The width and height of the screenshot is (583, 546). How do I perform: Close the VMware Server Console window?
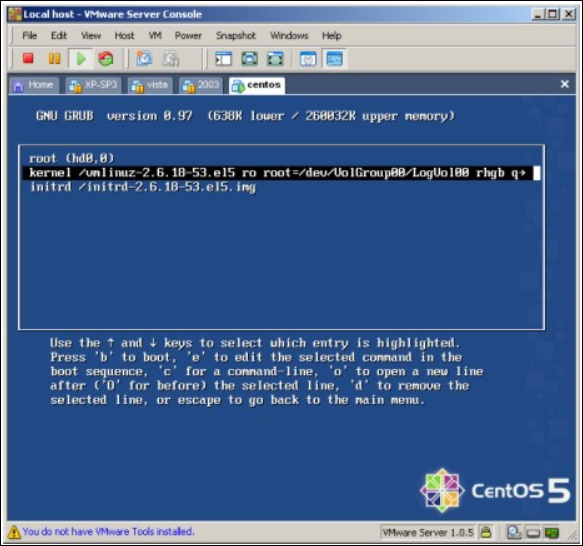click(x=568, y=15)
